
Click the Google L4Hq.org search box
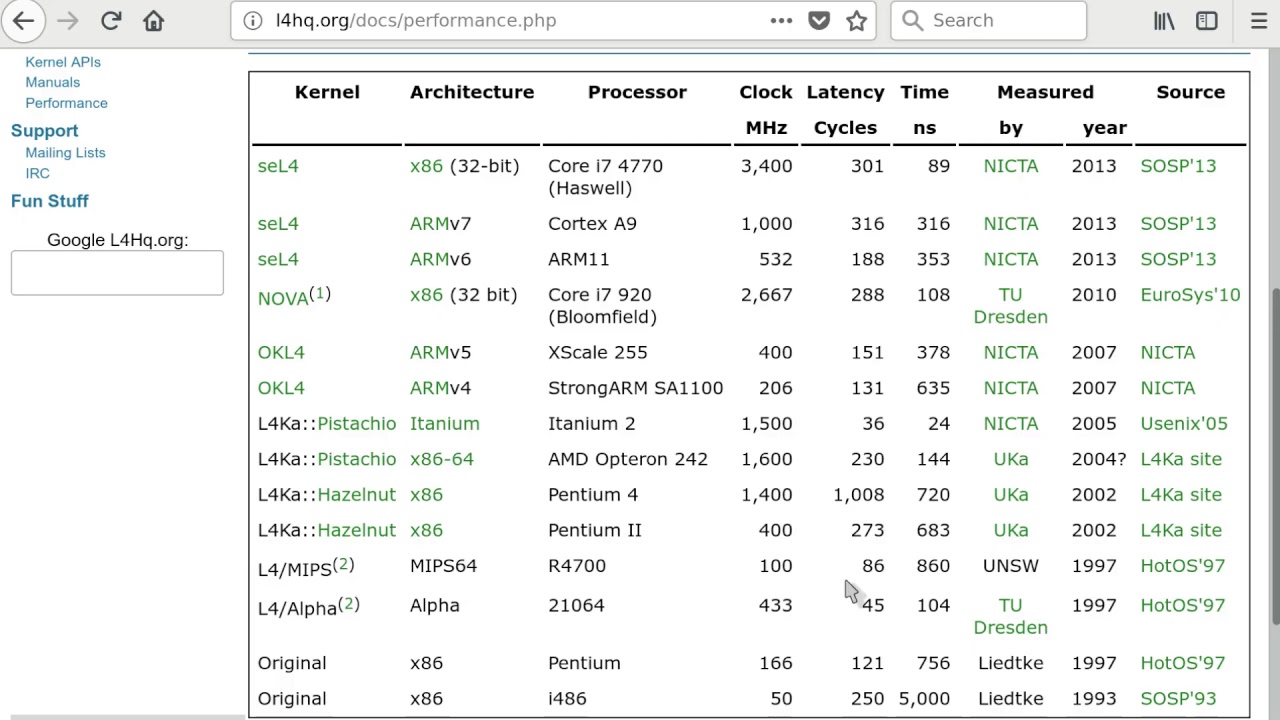click(x=117, y=273)
